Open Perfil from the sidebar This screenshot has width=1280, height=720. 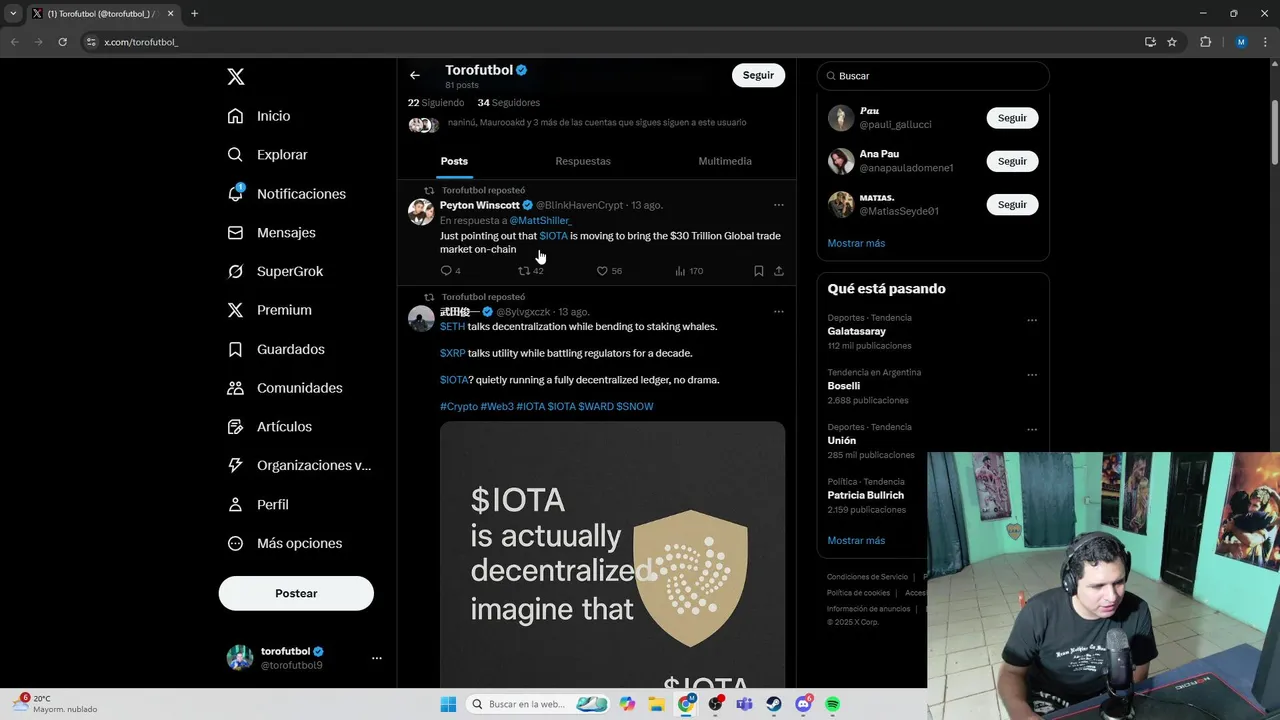pyautogui.click(x=258, y=504)
